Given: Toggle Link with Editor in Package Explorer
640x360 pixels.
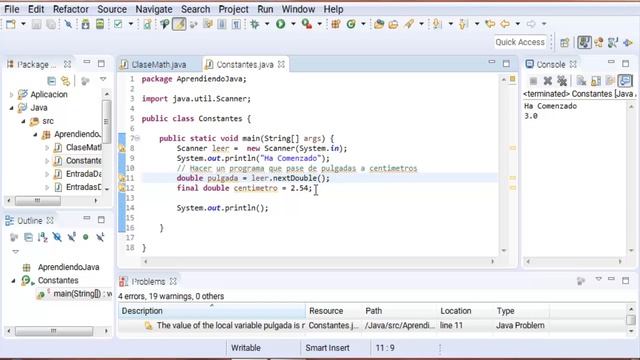Looking at the screenshot, I should 65,81.
